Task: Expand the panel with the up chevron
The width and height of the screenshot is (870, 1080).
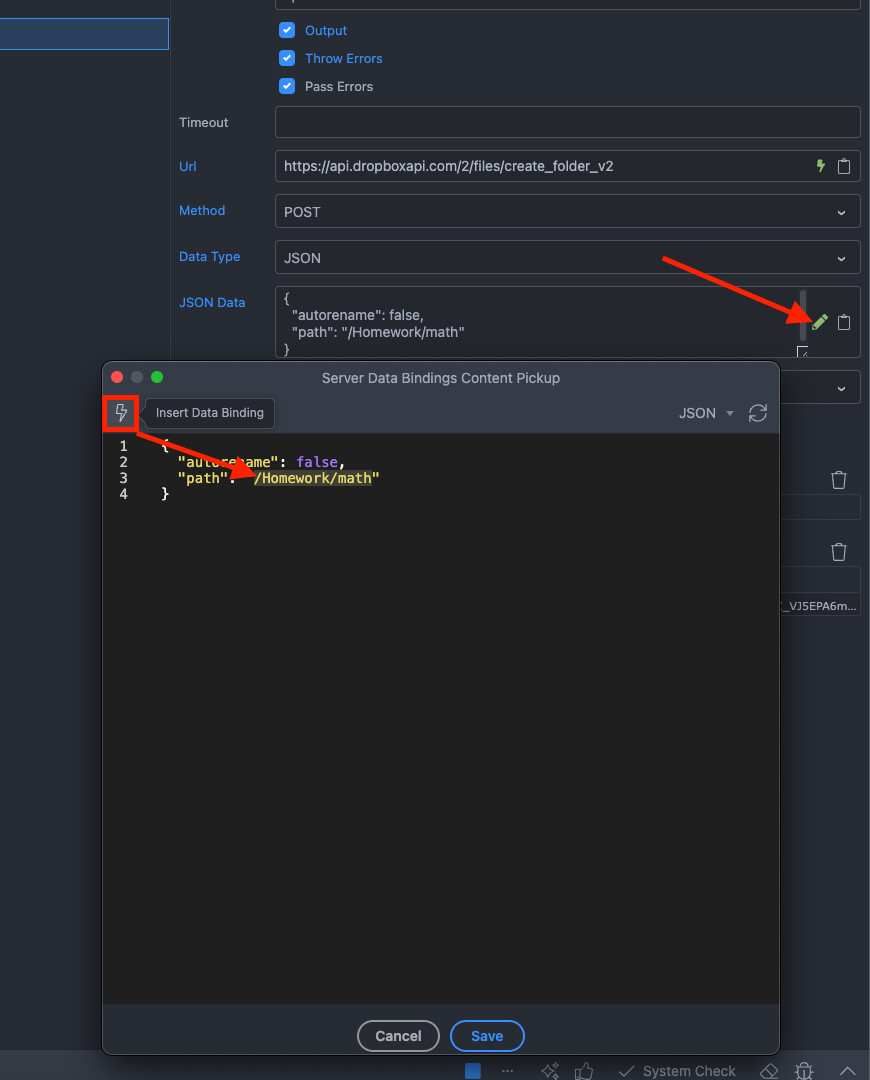Action: click(x=847, y=1071)
